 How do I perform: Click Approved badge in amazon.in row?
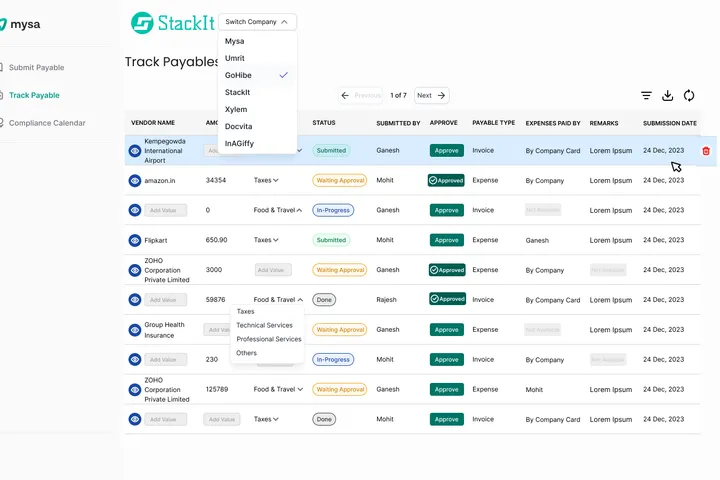446,181
